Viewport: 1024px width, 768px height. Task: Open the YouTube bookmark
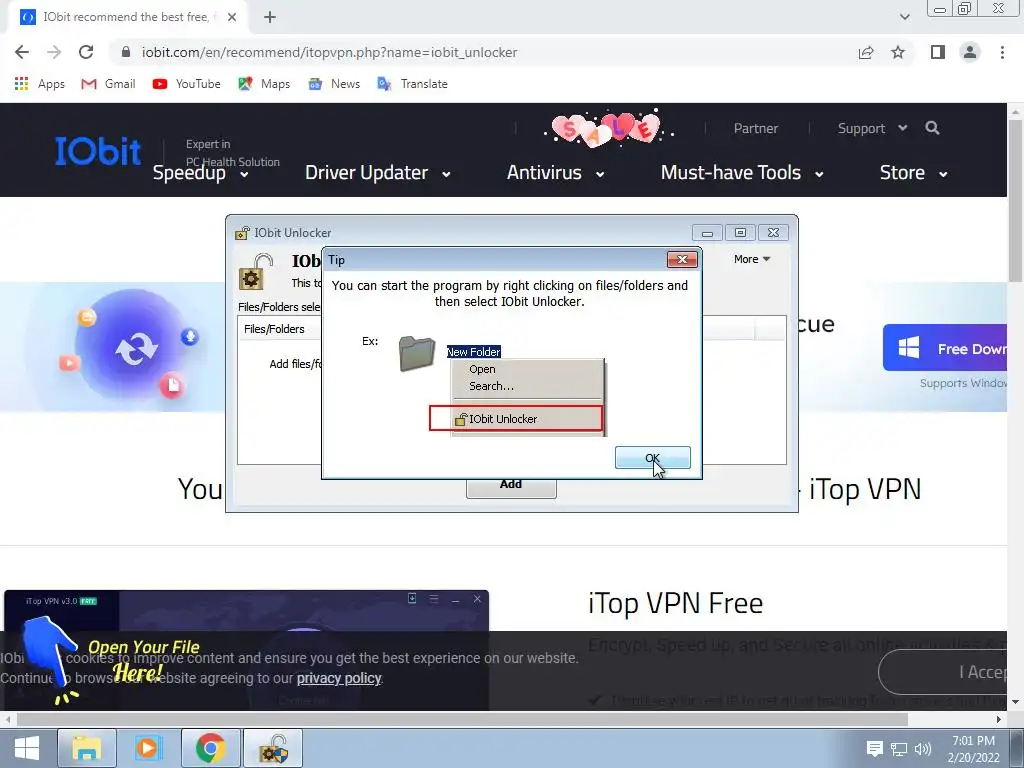click(186, 84)
